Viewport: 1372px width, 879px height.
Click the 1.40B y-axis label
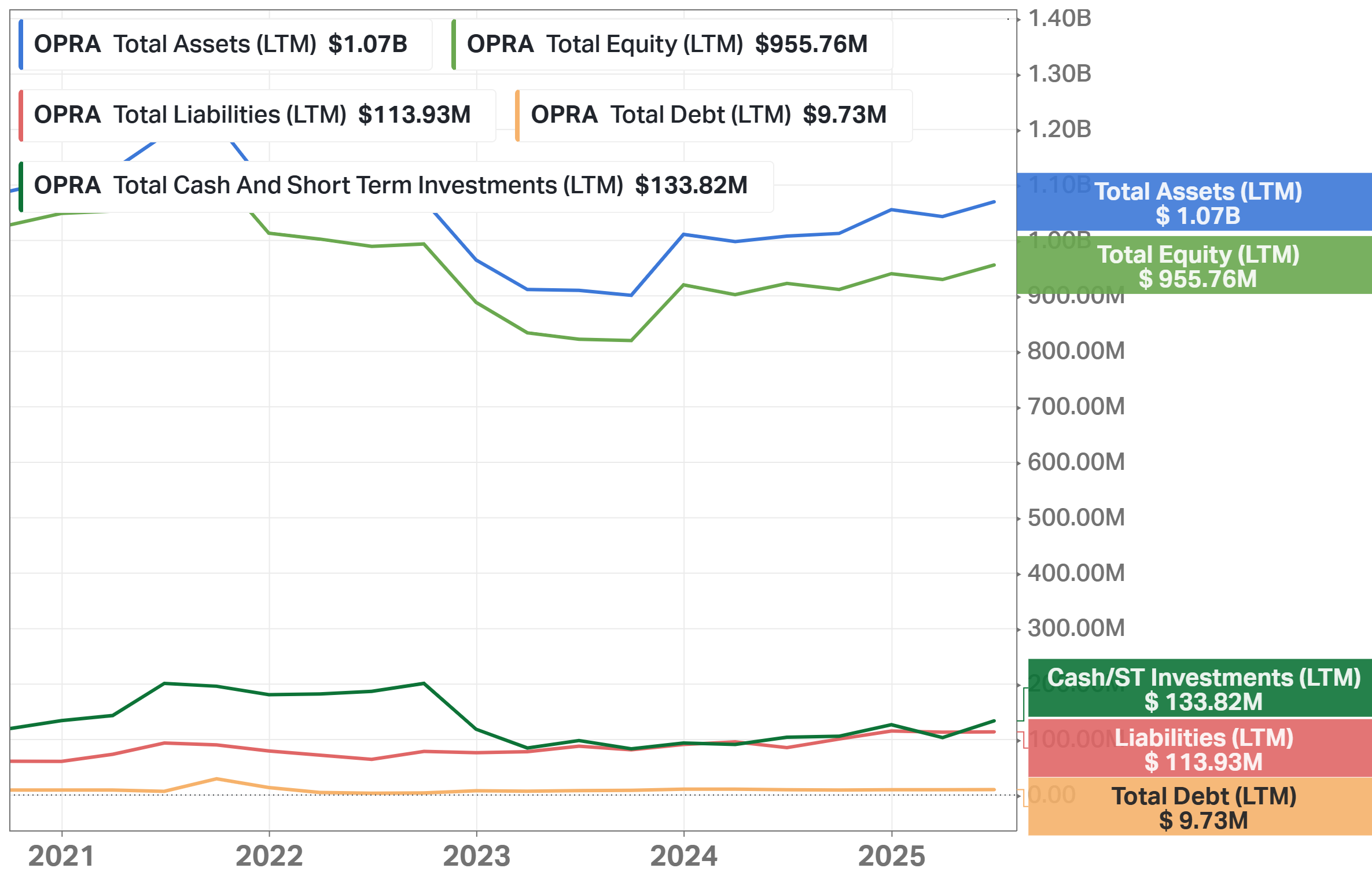(1059, 19)
